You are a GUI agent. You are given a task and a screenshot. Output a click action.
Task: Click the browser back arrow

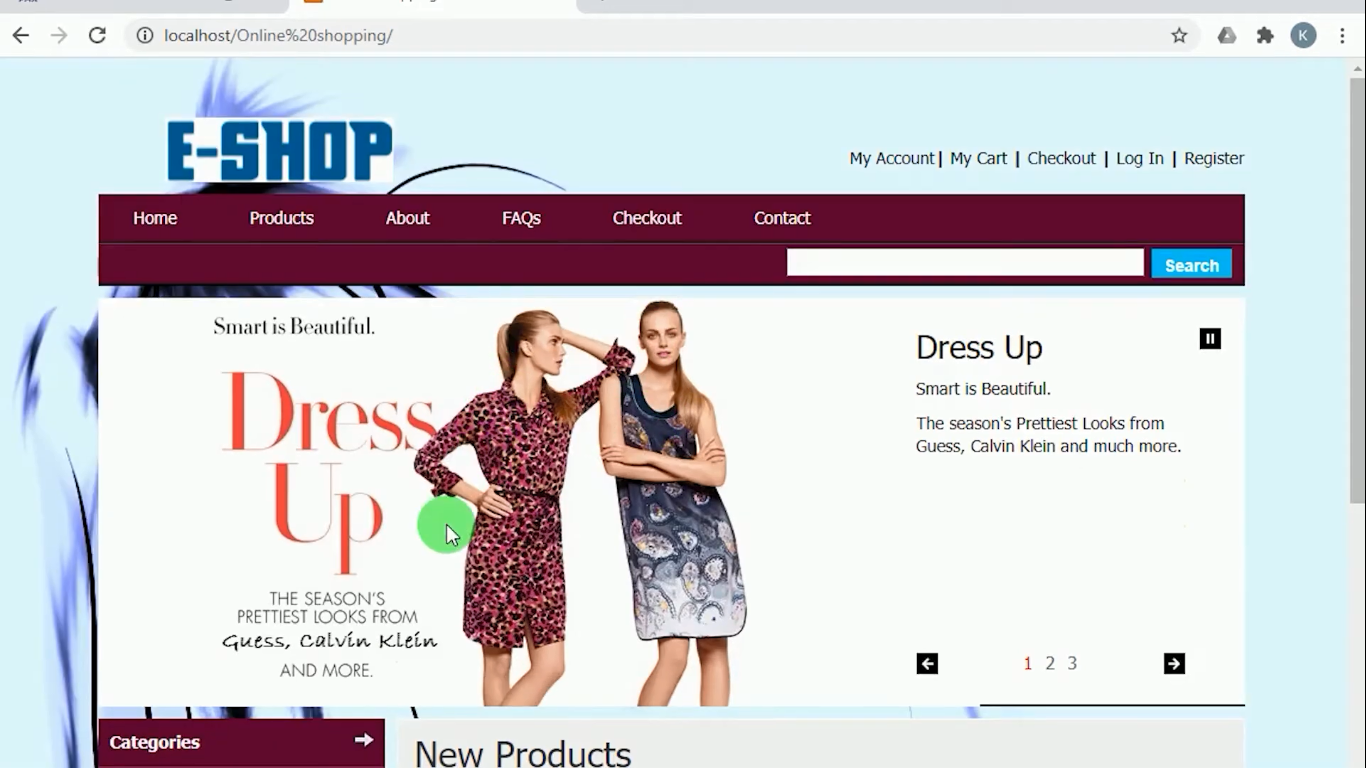click(x=21, y=36)
